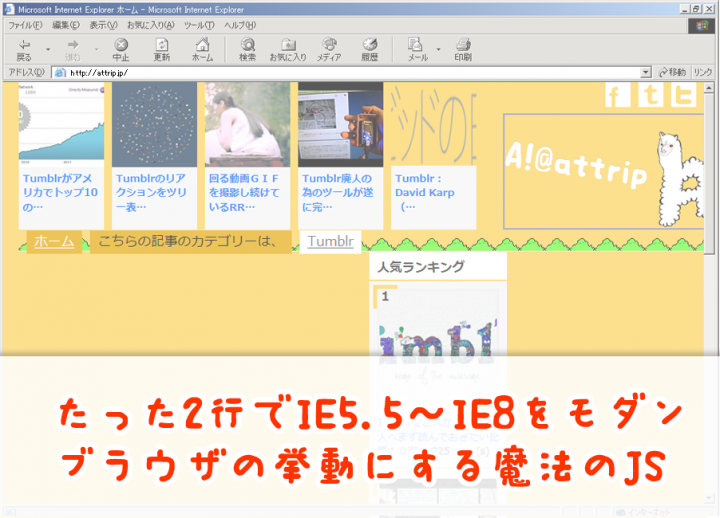Viewport: 720px width, 518px height.
Task: Open the お気に入り(A) menu
Action: [x=151, y=25]
